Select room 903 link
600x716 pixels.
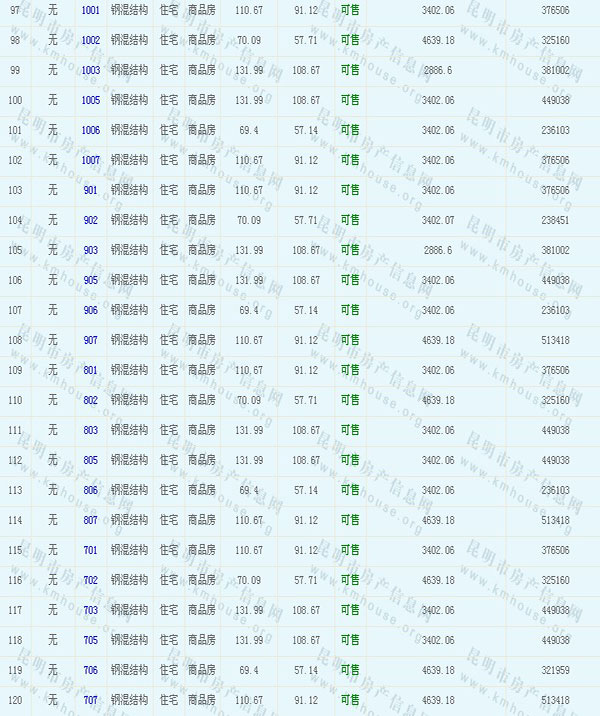coord(90,250)
